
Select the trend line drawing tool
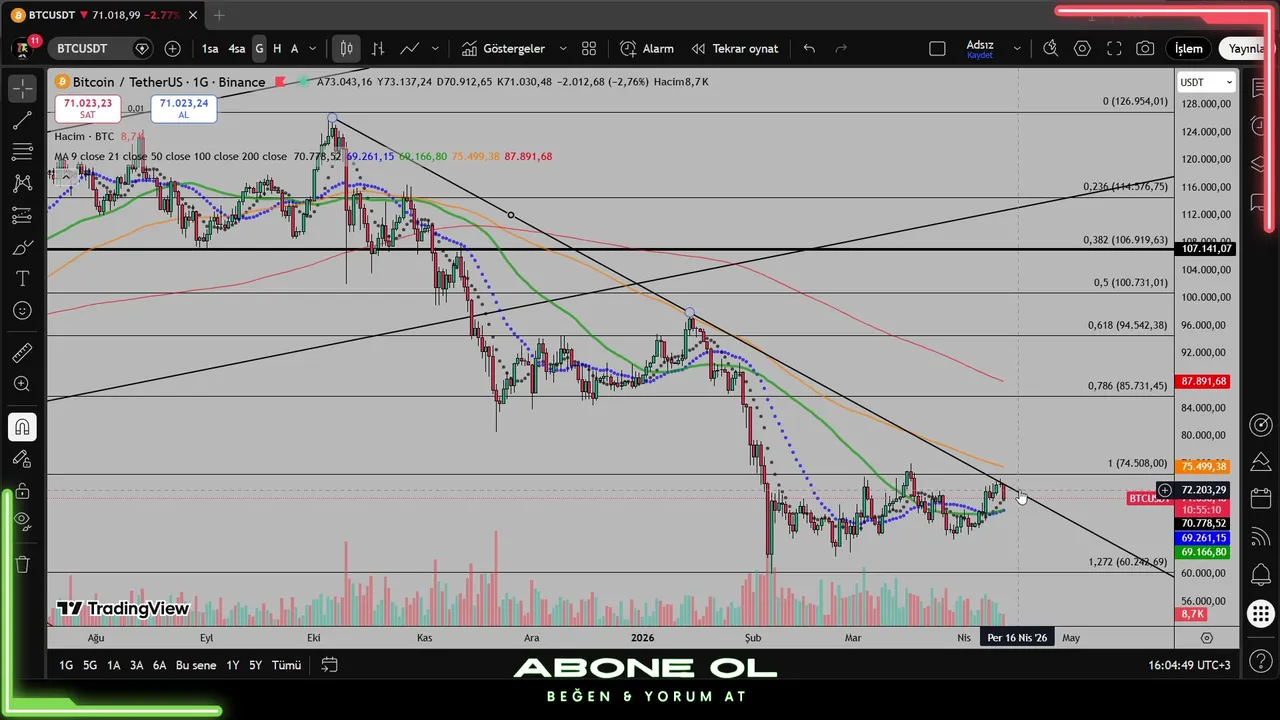pyautogui.click(x=22, y=121)
